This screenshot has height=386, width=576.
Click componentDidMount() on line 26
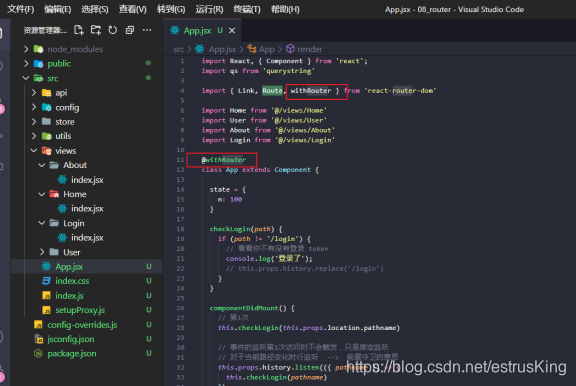[248, 308]
